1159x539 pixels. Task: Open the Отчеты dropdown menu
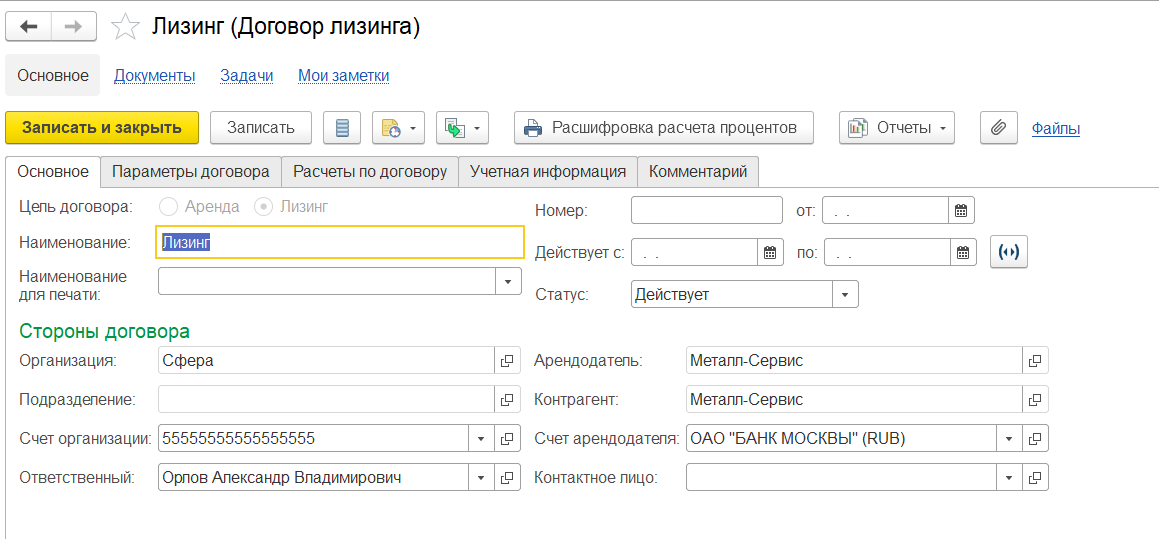(x=897, y=128)
